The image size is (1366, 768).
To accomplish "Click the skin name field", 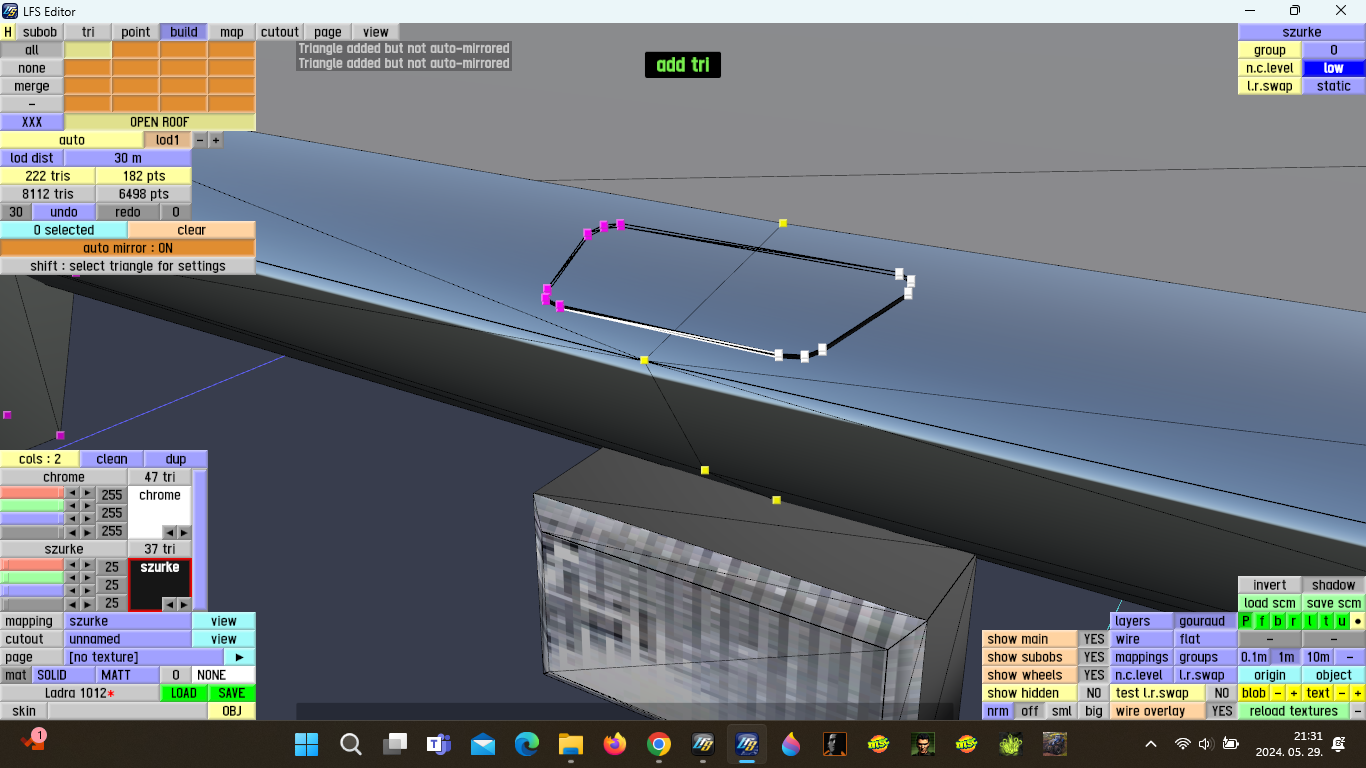I will [x=128, y=711].
